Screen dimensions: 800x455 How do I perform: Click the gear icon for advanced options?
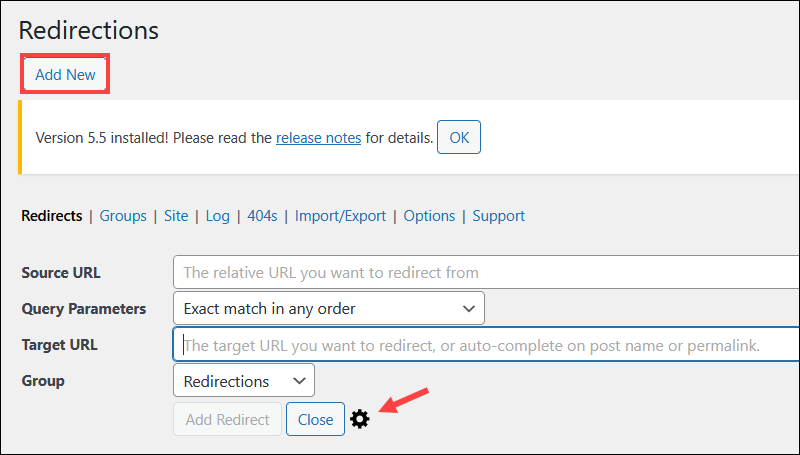(360, 420)
